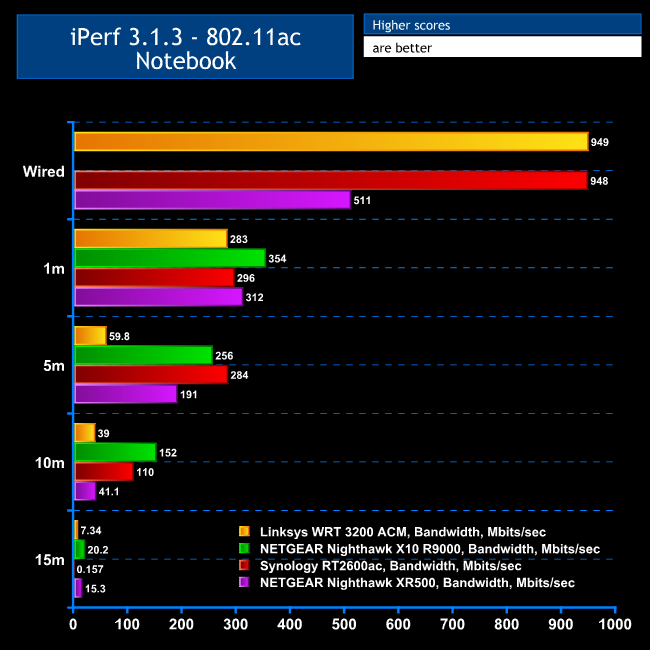The width and height of the screenshot is (650, 650).
Task: Click the "NETGEAR Nighthawk XR500" legend text
Action: (x=347, y=583)
